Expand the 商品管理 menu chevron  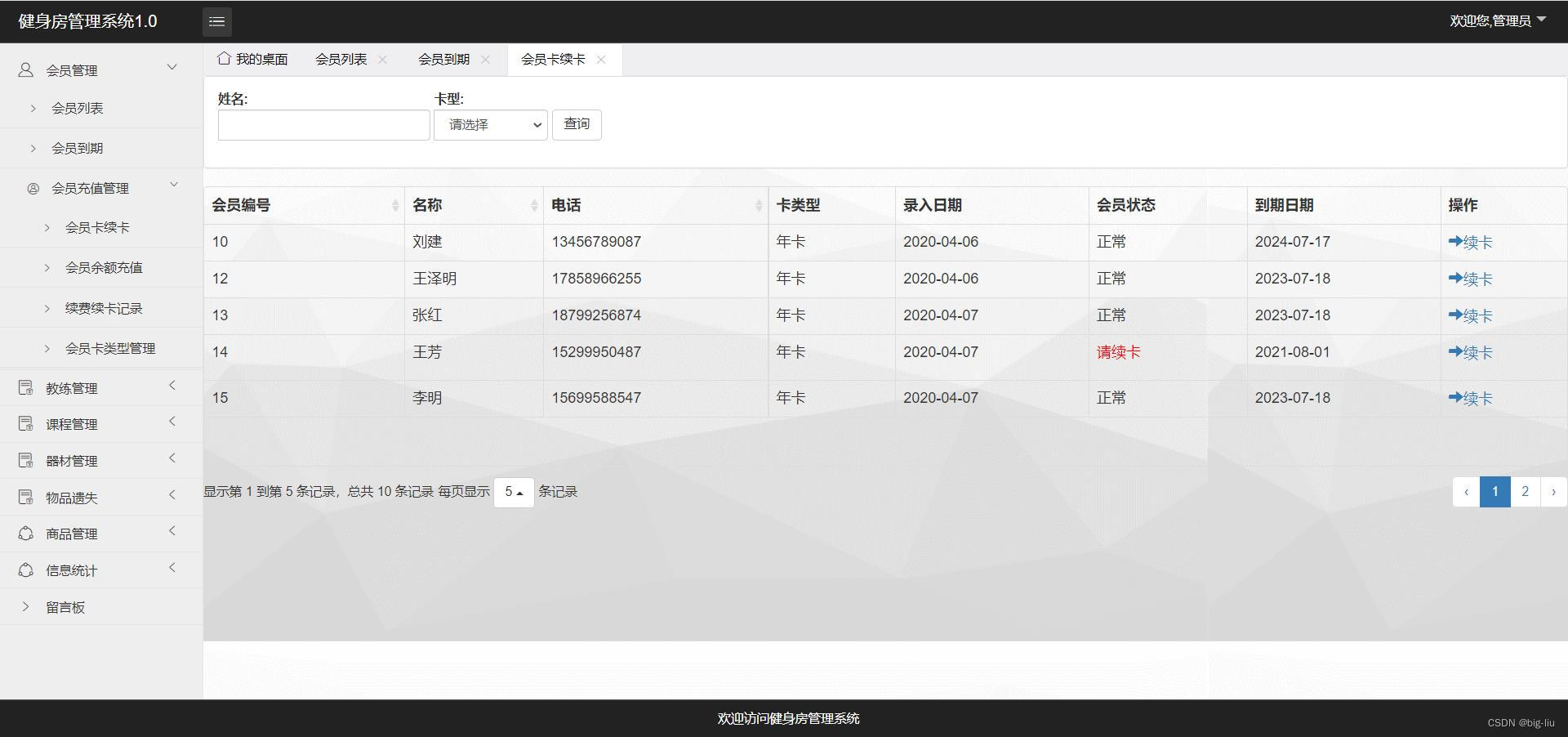172,530
